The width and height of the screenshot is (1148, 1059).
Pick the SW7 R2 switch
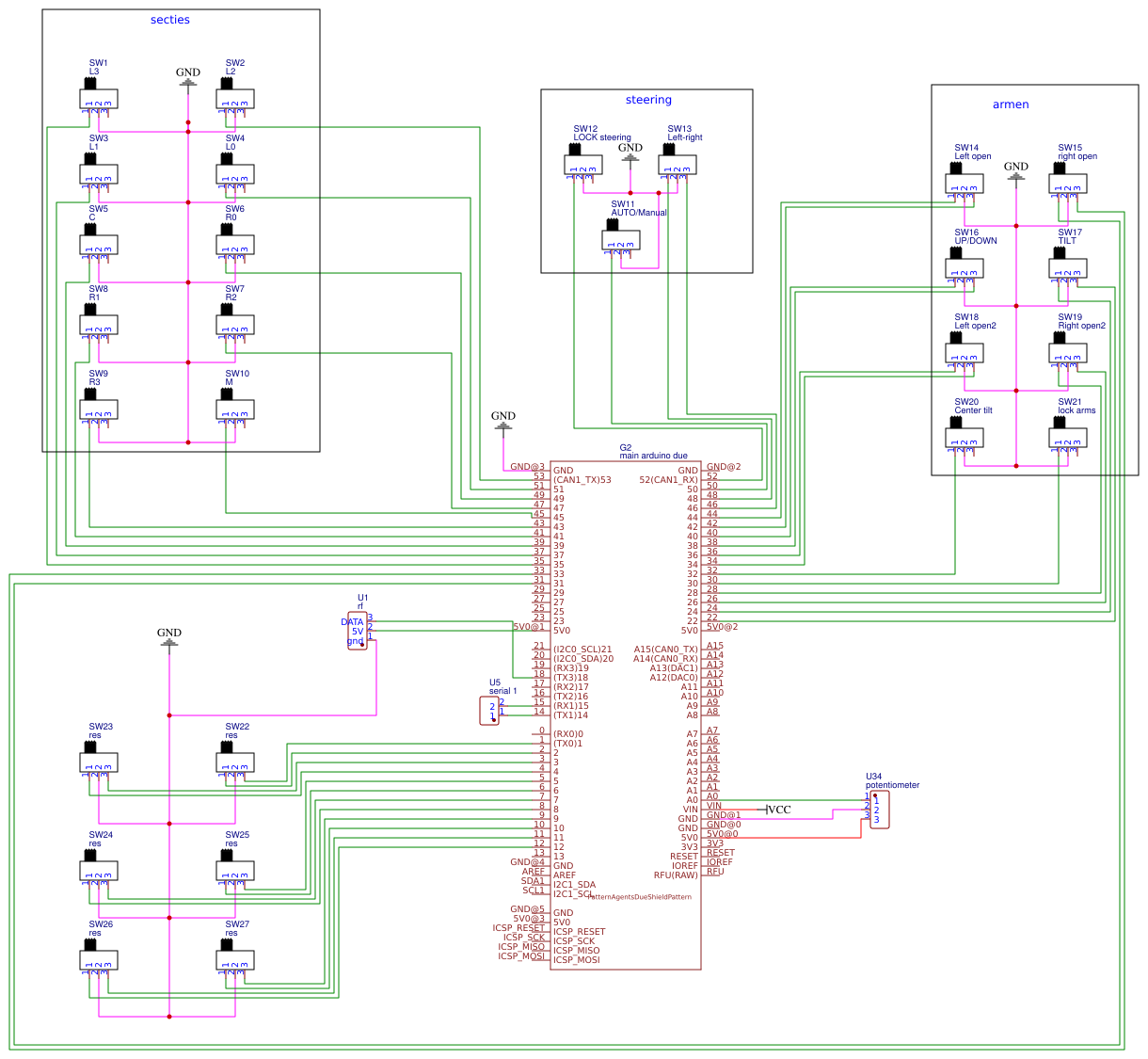pos(235,323)
